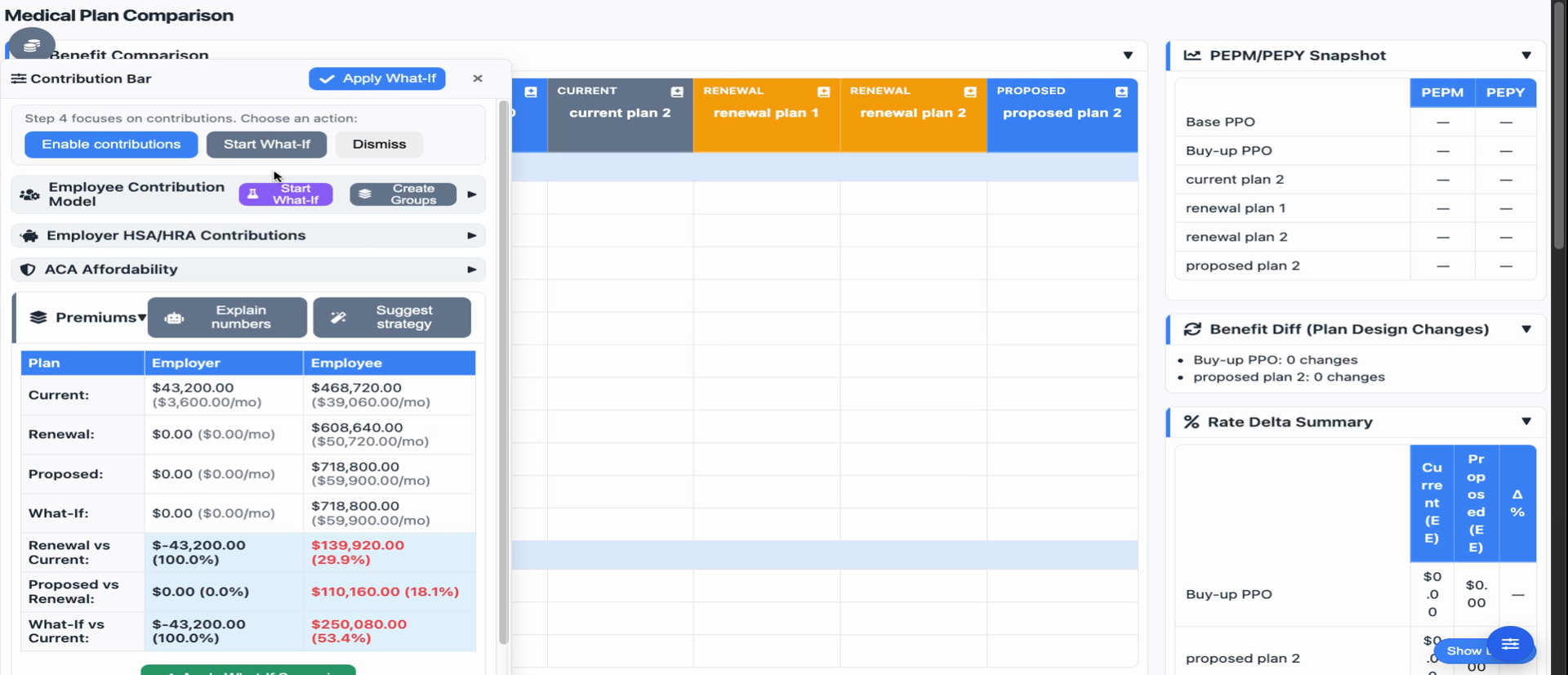
Task: Click Enable contributions button
Action: [111, 145]
